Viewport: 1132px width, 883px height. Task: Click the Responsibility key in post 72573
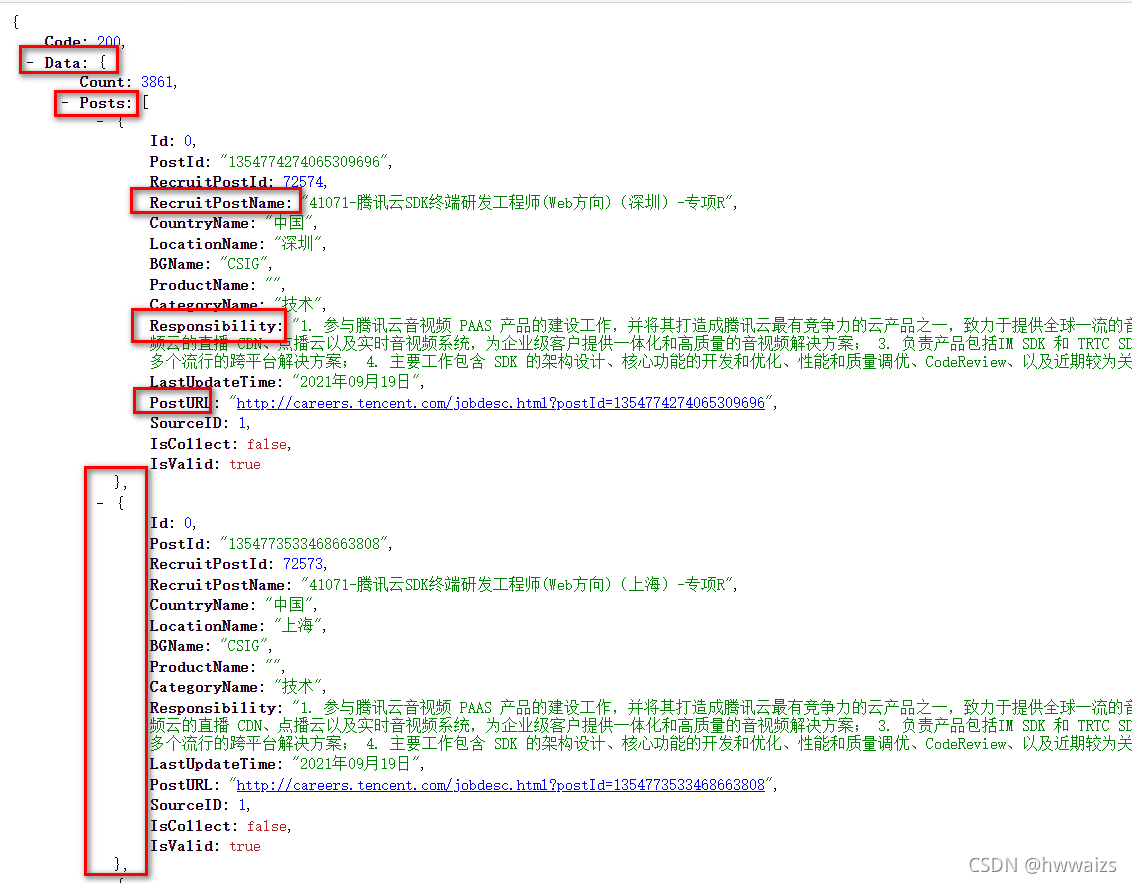point(214,708)
